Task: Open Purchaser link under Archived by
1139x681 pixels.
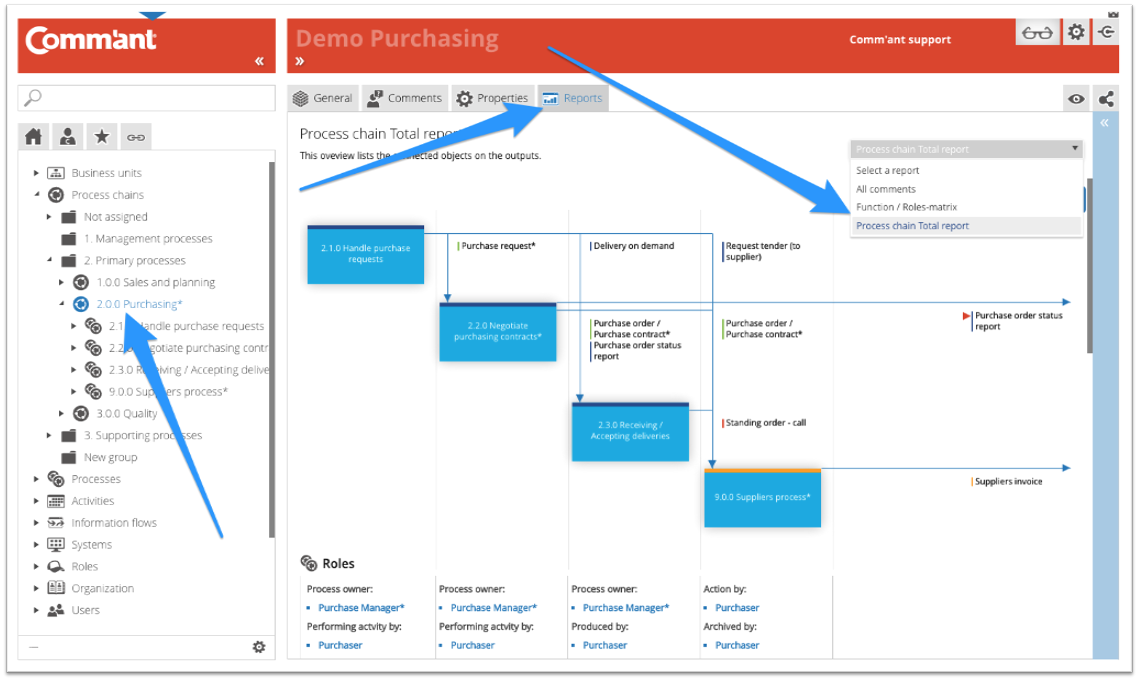Action: 737,645
